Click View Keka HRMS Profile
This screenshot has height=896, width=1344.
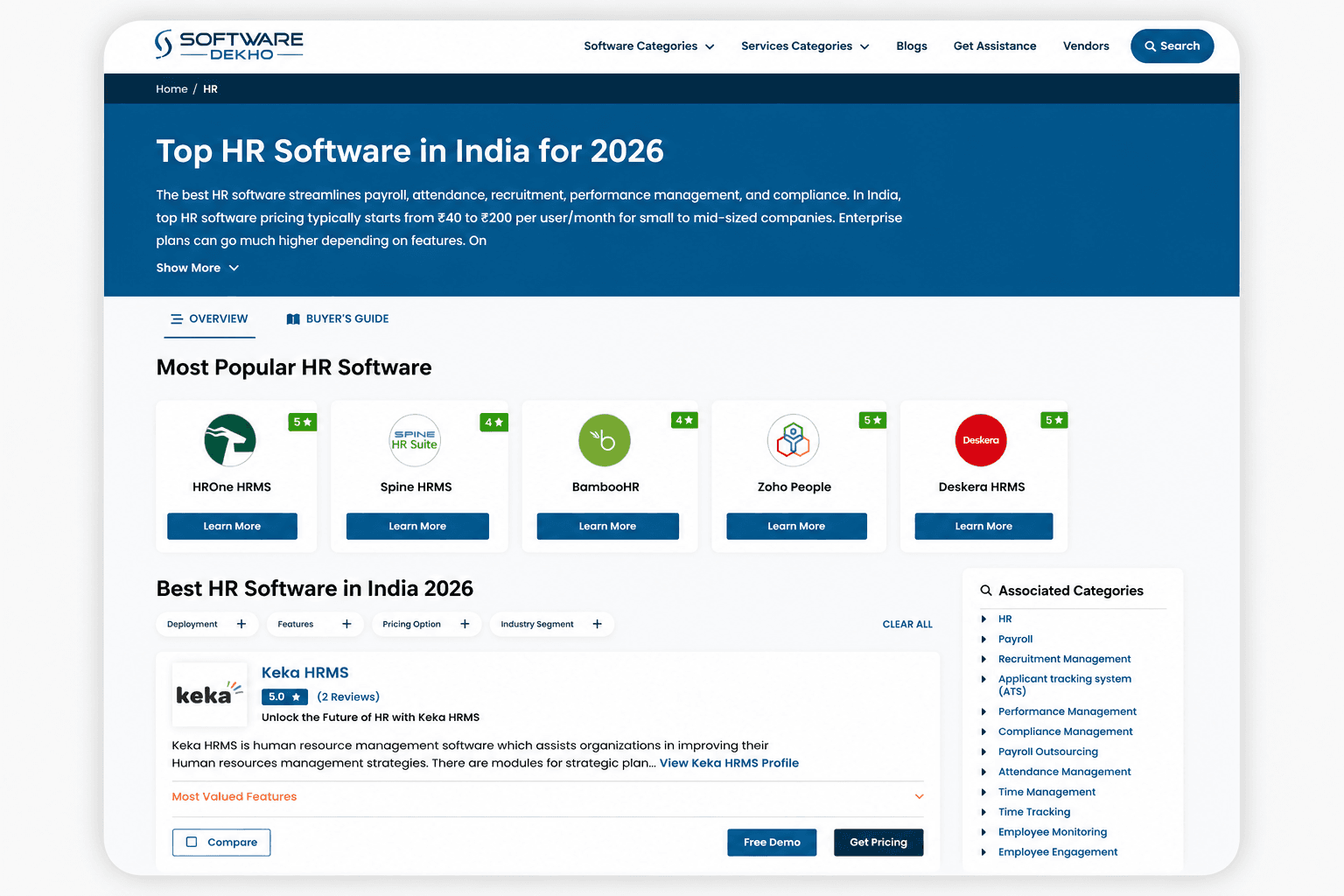729,763
